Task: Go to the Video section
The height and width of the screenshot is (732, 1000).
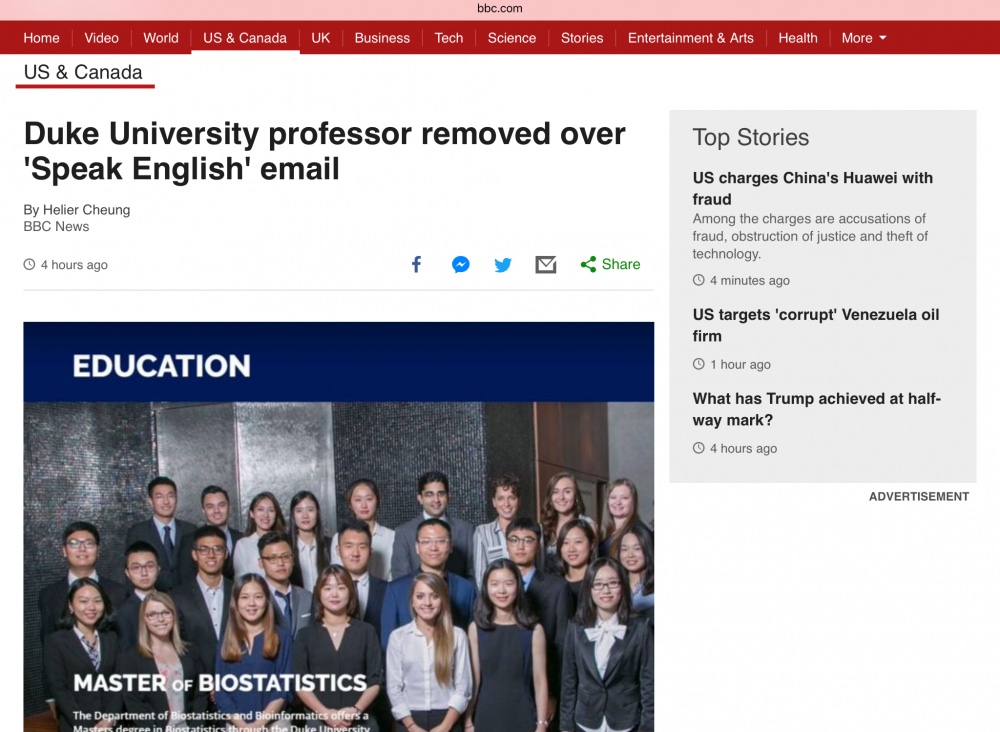Action: [x=101, y=38]
